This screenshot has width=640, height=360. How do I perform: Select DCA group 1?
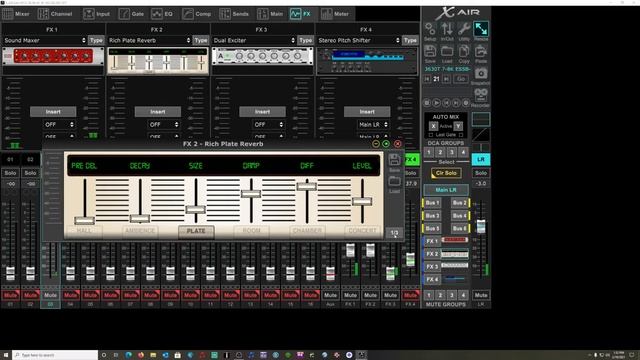point(429,152)
